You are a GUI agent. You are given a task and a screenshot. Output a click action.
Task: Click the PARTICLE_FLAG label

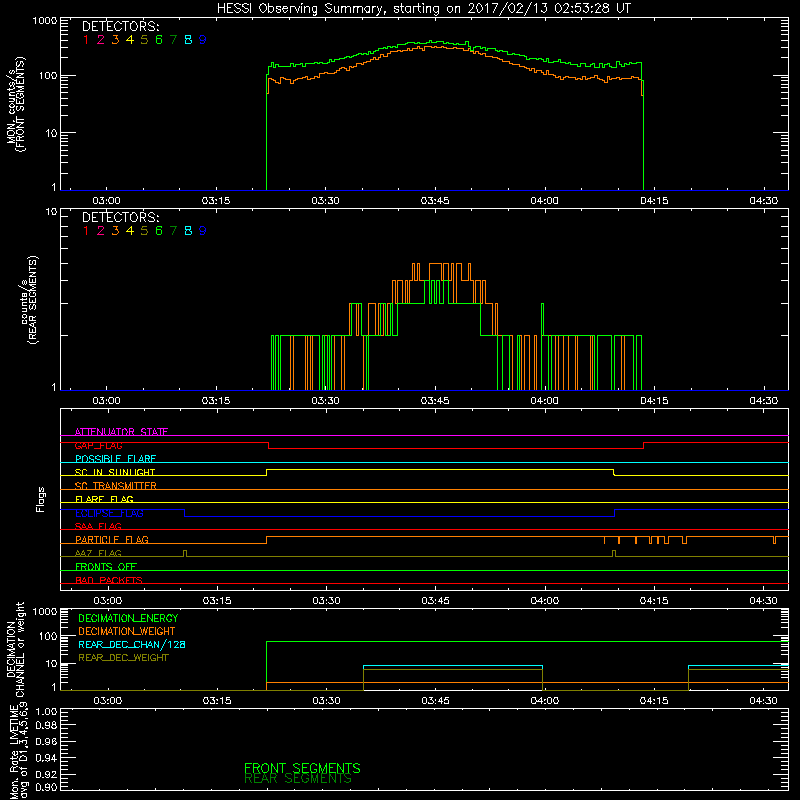point(112,540)
